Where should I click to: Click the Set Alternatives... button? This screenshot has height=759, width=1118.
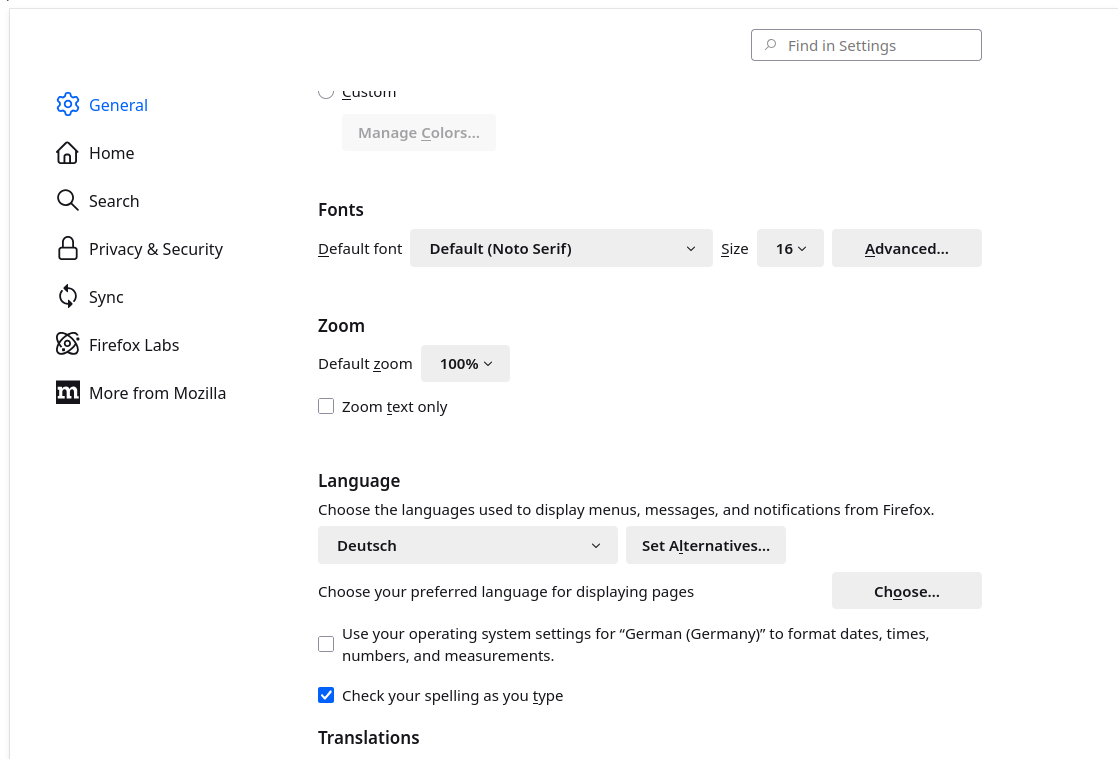705,545
